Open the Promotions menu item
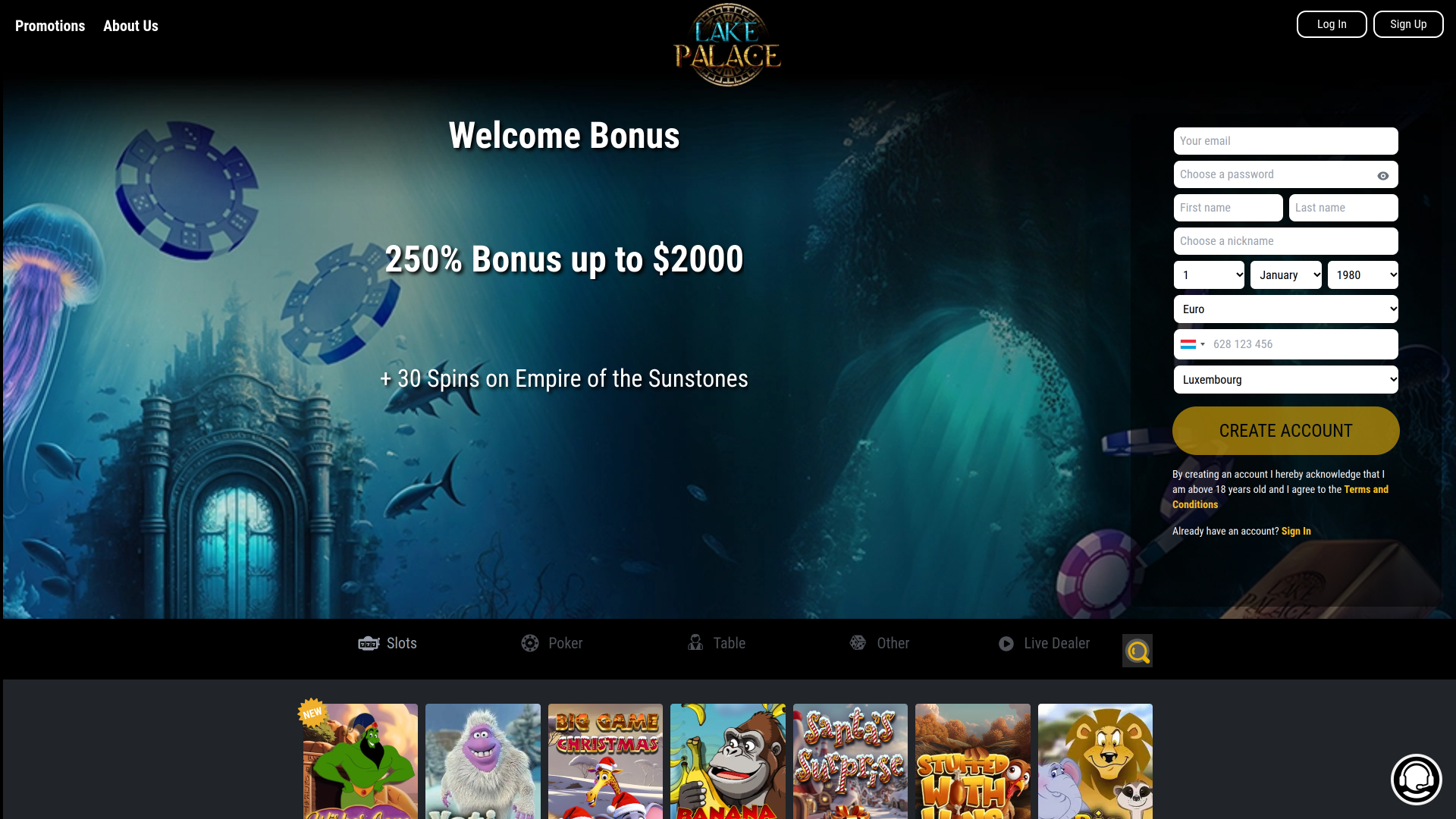This screenshot has height=819, width=1456. point(50,26)
